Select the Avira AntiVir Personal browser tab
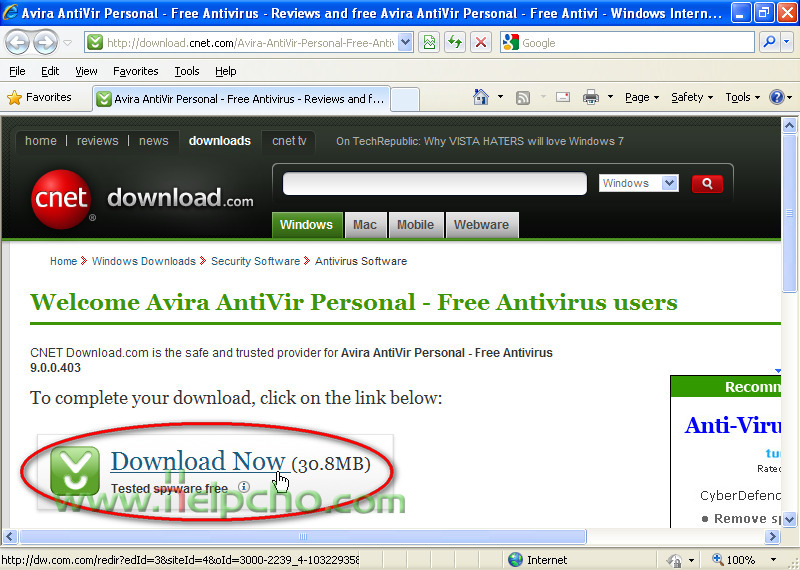This screenshot has height=570, width=800. tap(241, 98)
